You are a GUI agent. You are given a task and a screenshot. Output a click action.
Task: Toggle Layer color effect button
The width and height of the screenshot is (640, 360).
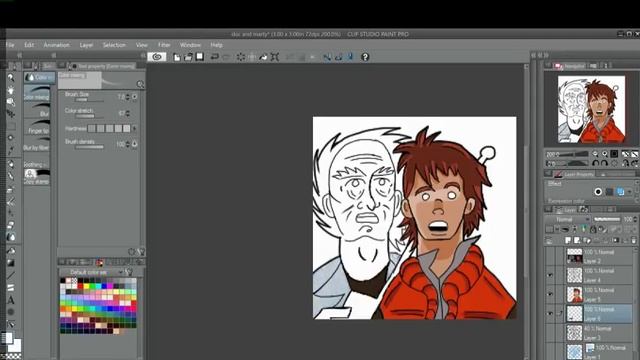click(x=620, y=191)
